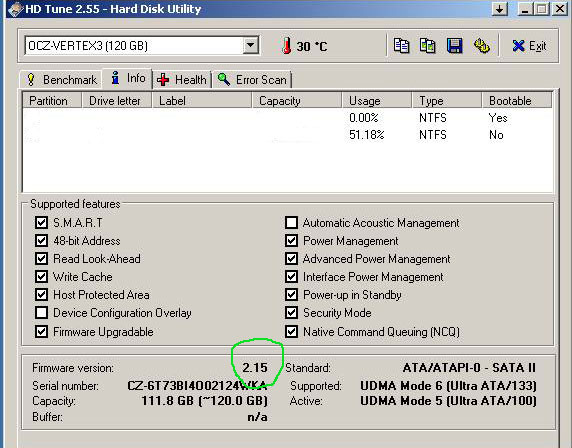Toggle the Read Look-Ahead checkbox
This screenshot has height=448, width=572.
(41, 259)
